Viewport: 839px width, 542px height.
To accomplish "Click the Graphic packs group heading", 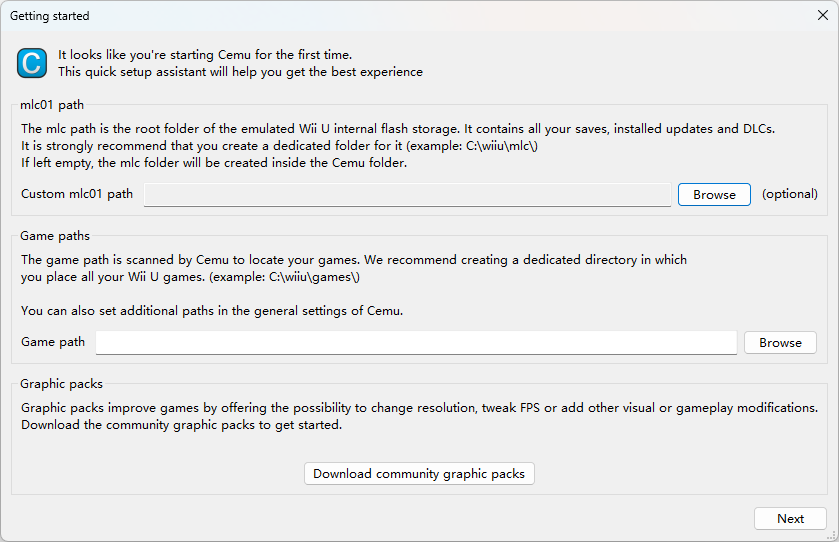I will (62, 384).
